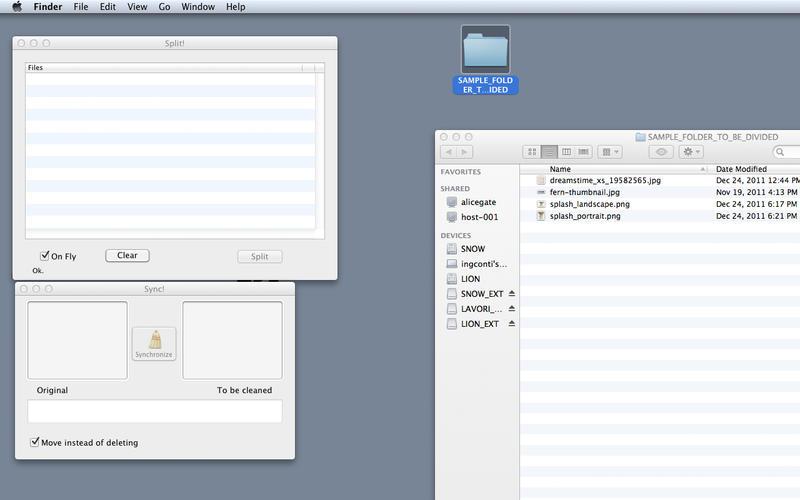800x500 pixels.
Task: Open the SAMPLE_FOLDER desktop folder icon
Action: click(x=485, y=50)
